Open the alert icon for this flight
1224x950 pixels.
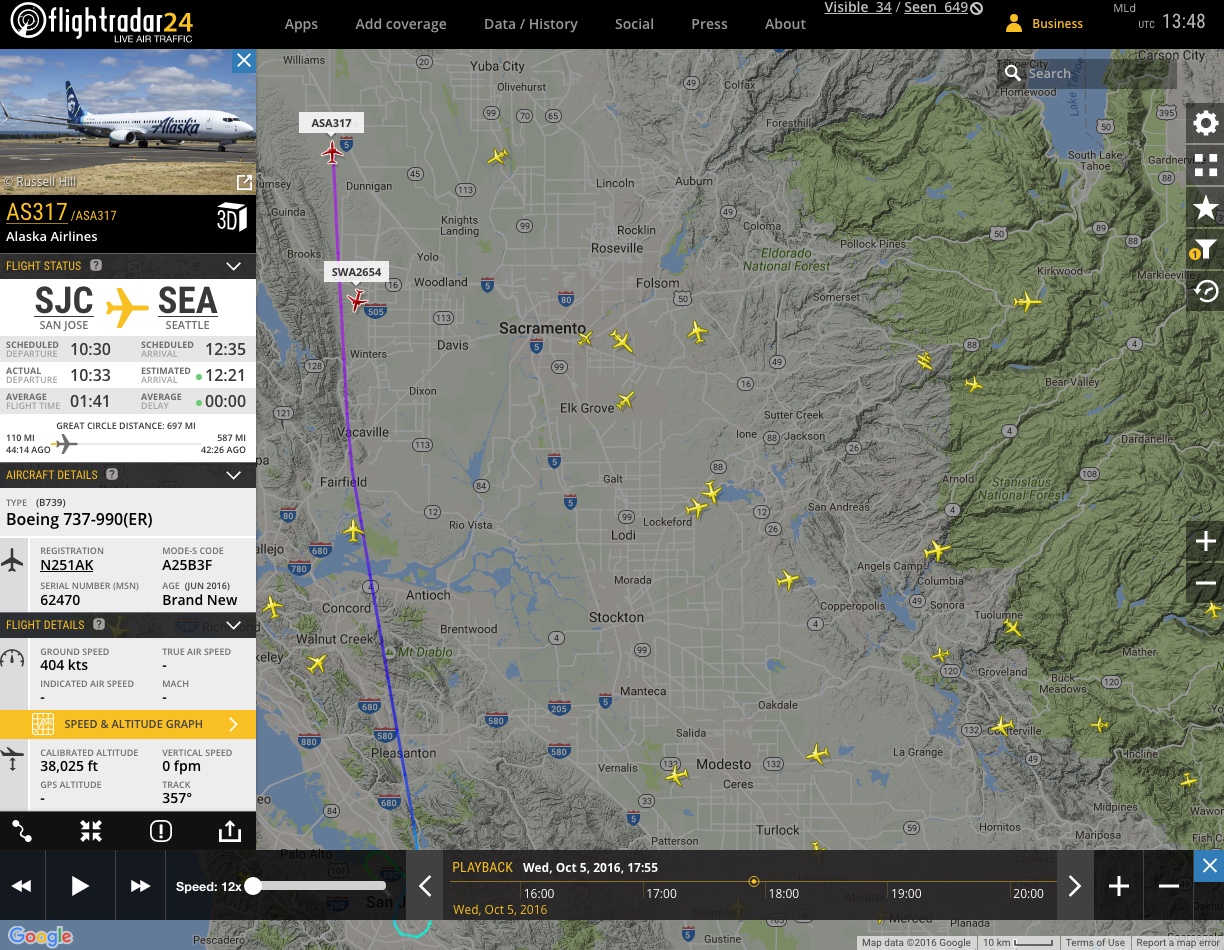(x=160, y=831)
